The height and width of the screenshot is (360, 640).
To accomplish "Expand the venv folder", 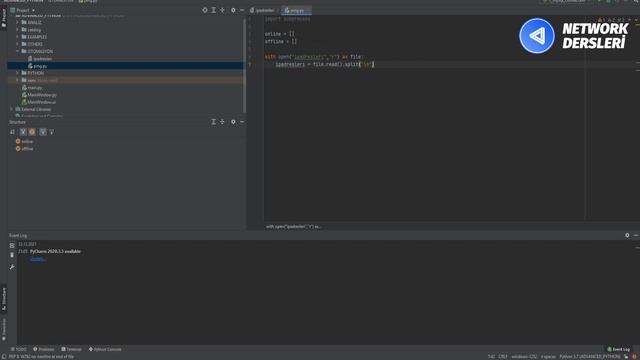I will pyautogui.click(x=17, y=80).
